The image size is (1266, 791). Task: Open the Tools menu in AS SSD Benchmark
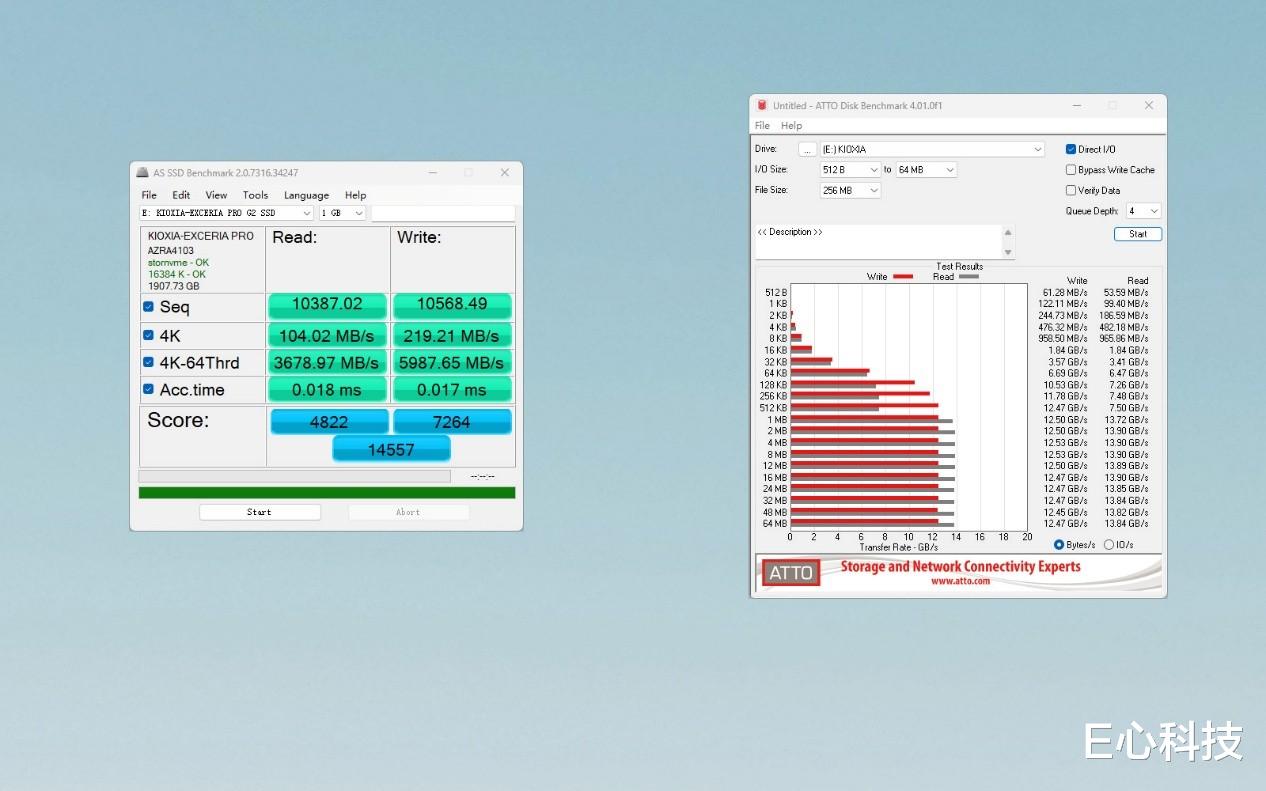click(255, 195)
